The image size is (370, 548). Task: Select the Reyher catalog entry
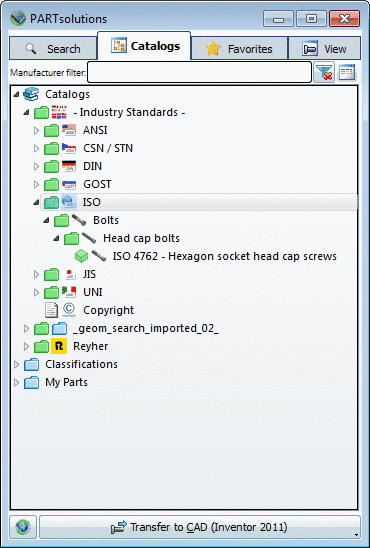[x=90, y=346]
